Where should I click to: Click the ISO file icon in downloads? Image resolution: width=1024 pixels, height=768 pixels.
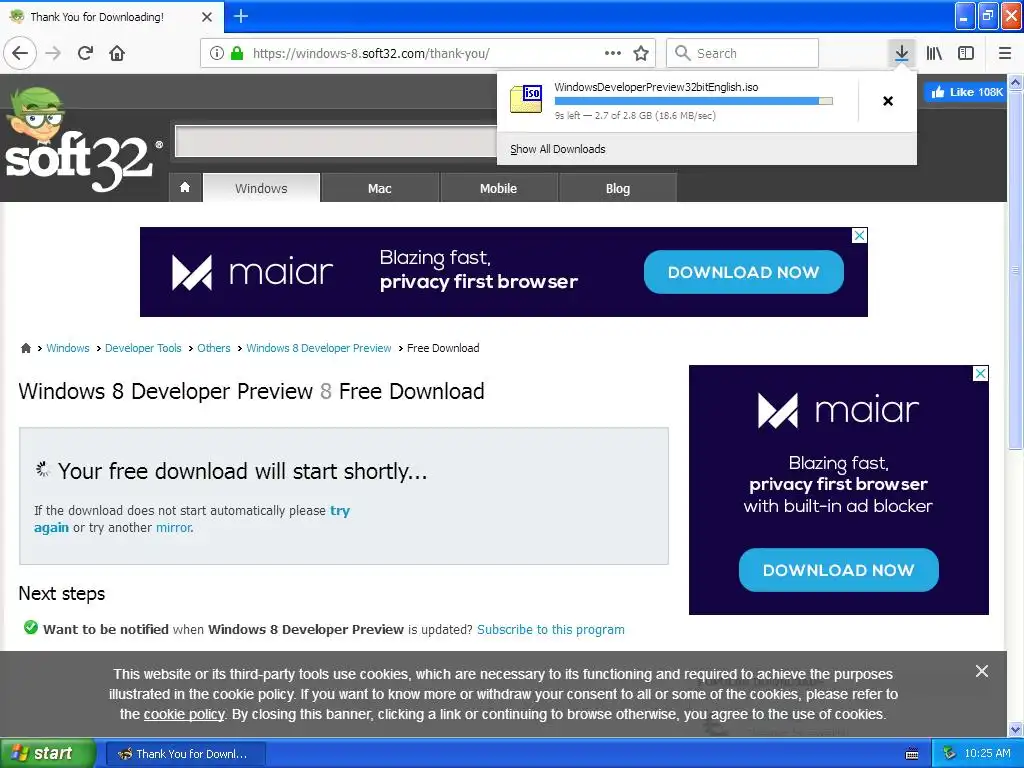tap(526, 99)
